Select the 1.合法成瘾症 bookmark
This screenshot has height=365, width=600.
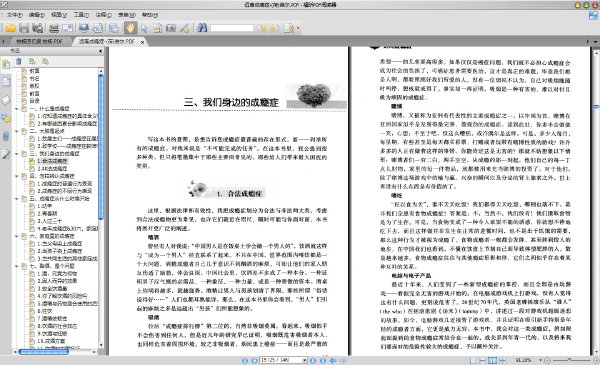pos(52,161)
